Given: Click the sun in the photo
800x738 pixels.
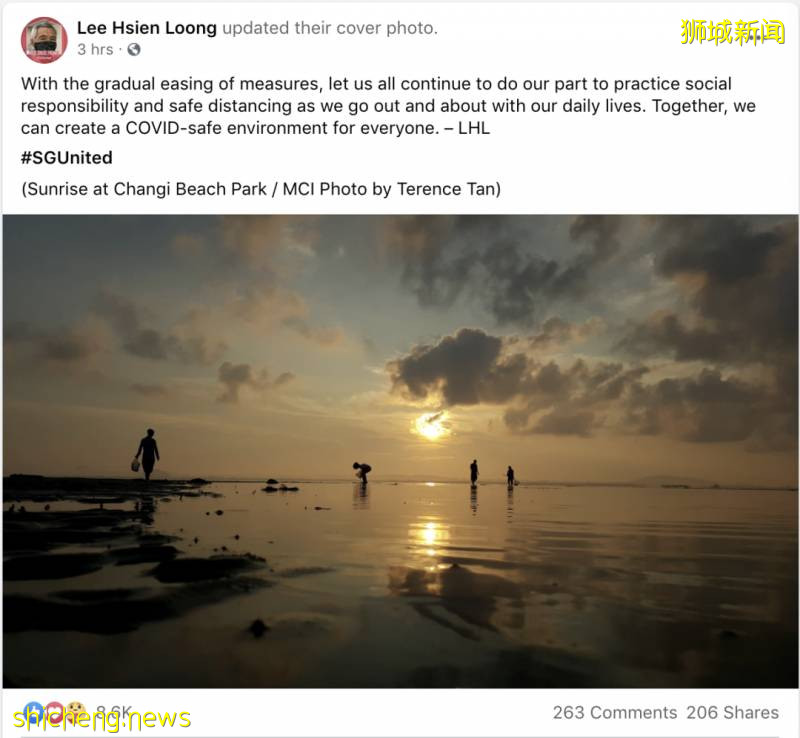Looking at the screenshot, I should 432,425.
